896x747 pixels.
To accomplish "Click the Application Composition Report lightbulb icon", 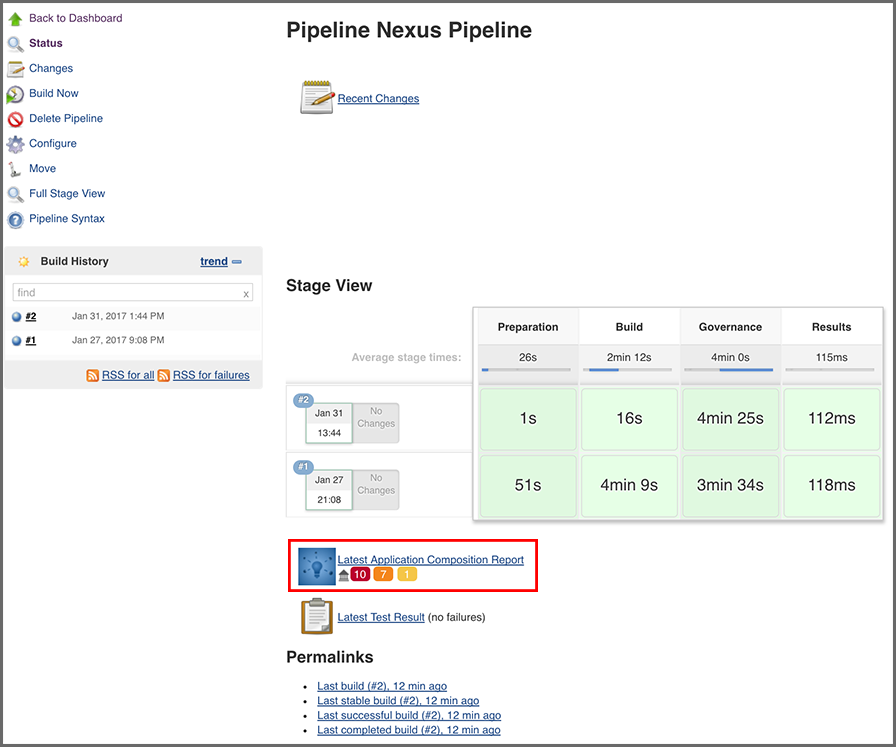I will 317,566.
